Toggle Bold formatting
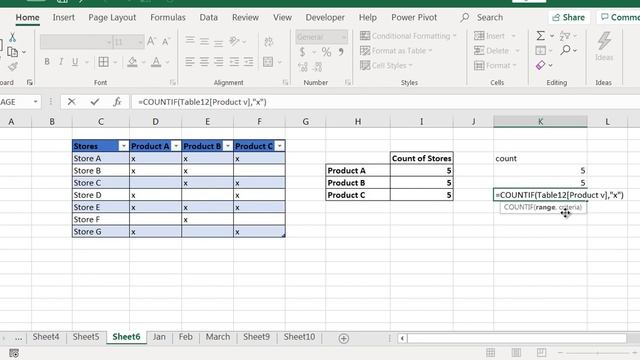 click(x=47, y=62)
